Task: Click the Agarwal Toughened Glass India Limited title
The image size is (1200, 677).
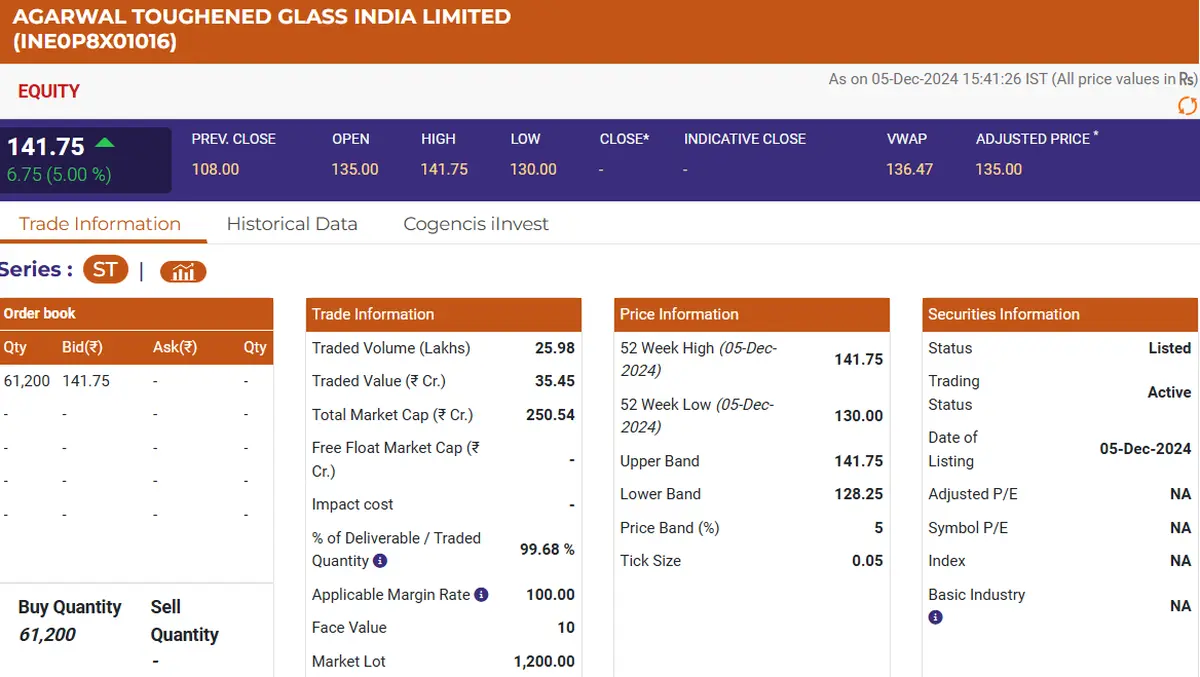Action: click(262, 29)
